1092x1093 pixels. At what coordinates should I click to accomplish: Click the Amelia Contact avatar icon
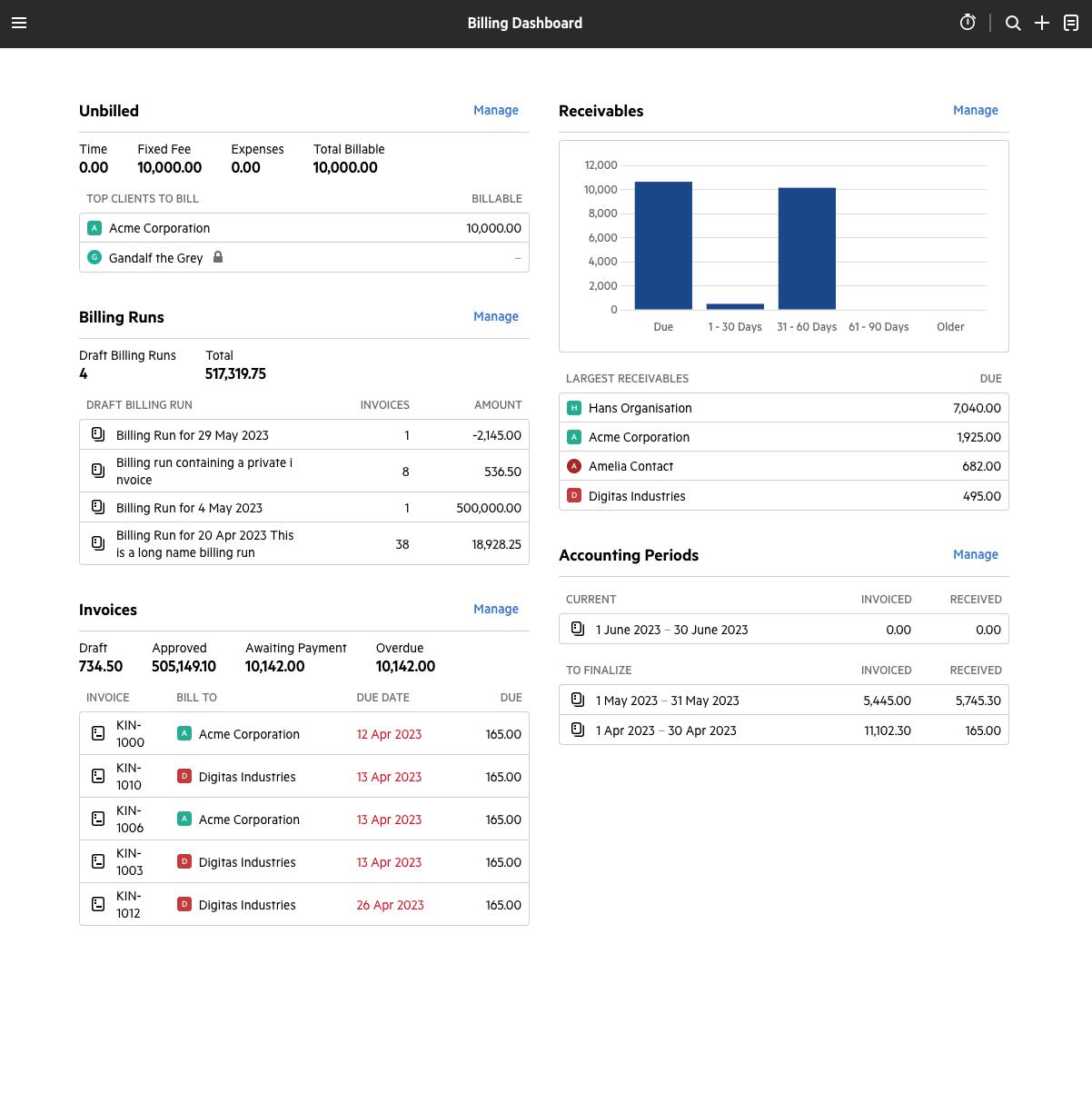point(573,466)
